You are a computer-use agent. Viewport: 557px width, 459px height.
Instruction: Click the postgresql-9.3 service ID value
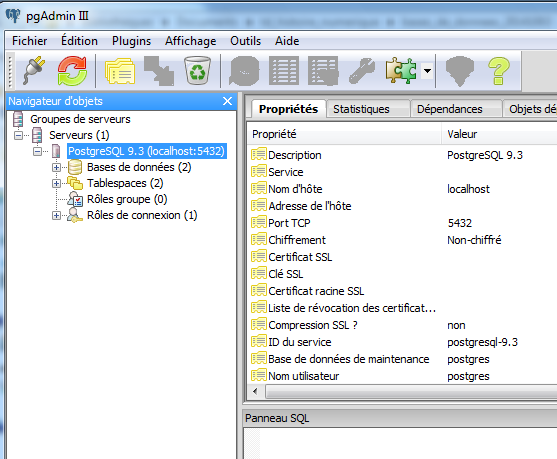[482, 342]
